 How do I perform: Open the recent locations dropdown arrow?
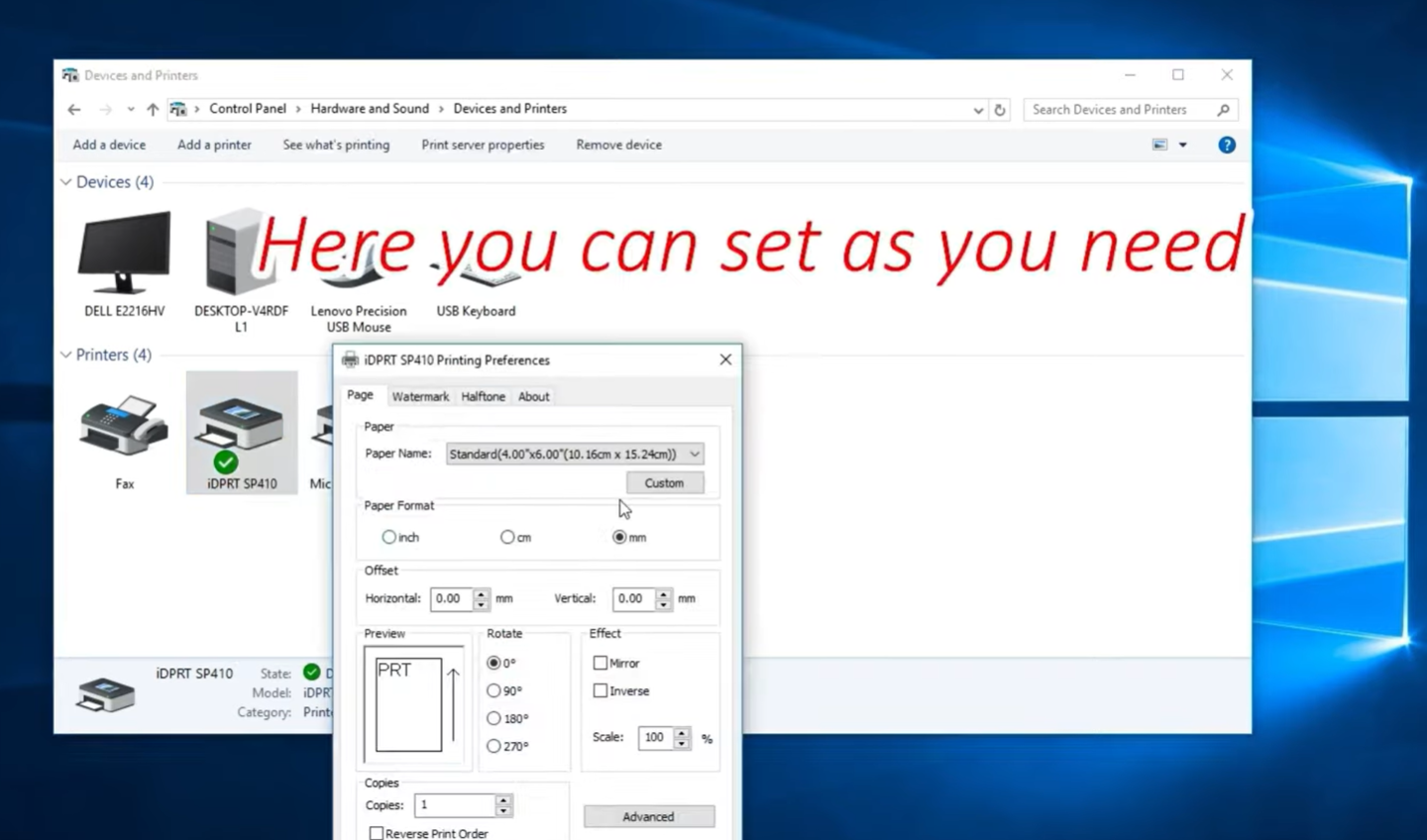click(130, 109)
